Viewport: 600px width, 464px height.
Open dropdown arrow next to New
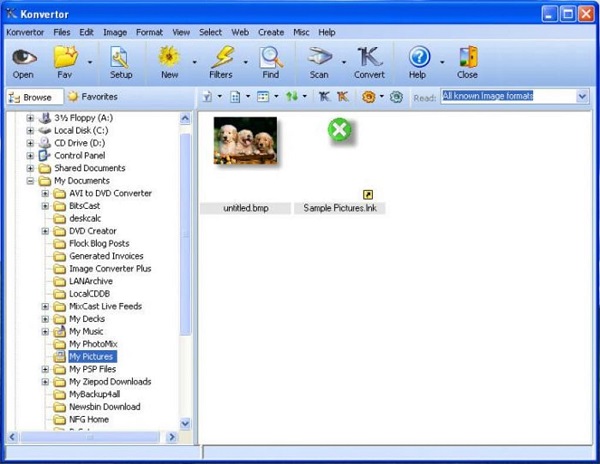[194, 62]
